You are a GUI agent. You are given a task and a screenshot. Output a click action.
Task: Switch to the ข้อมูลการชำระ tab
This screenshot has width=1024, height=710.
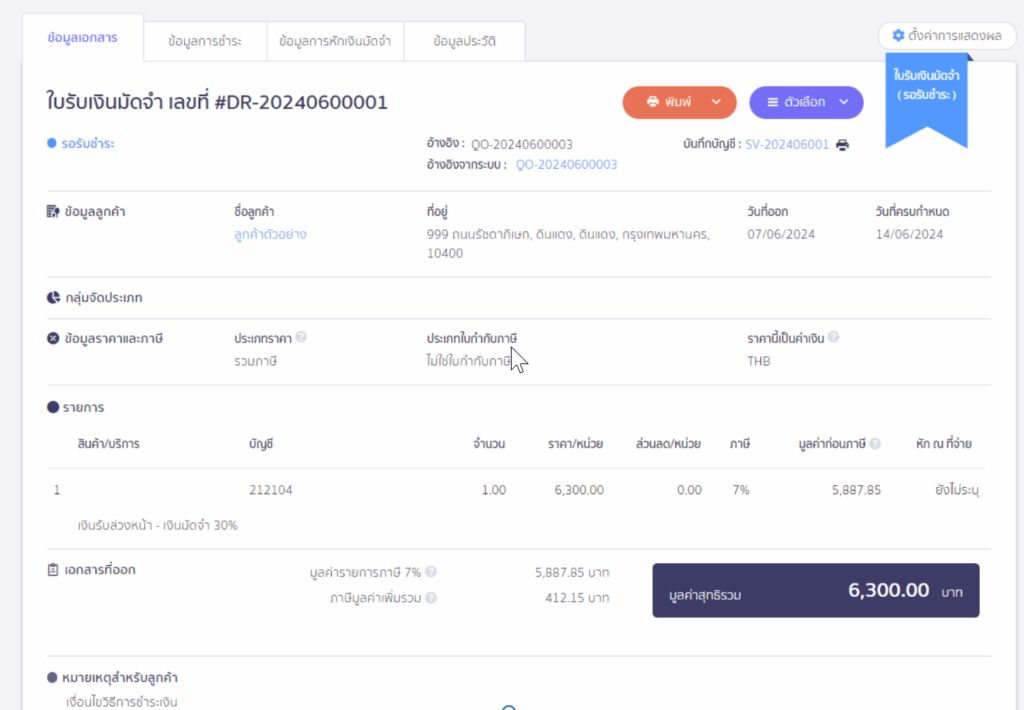click(x=205, y=41)
